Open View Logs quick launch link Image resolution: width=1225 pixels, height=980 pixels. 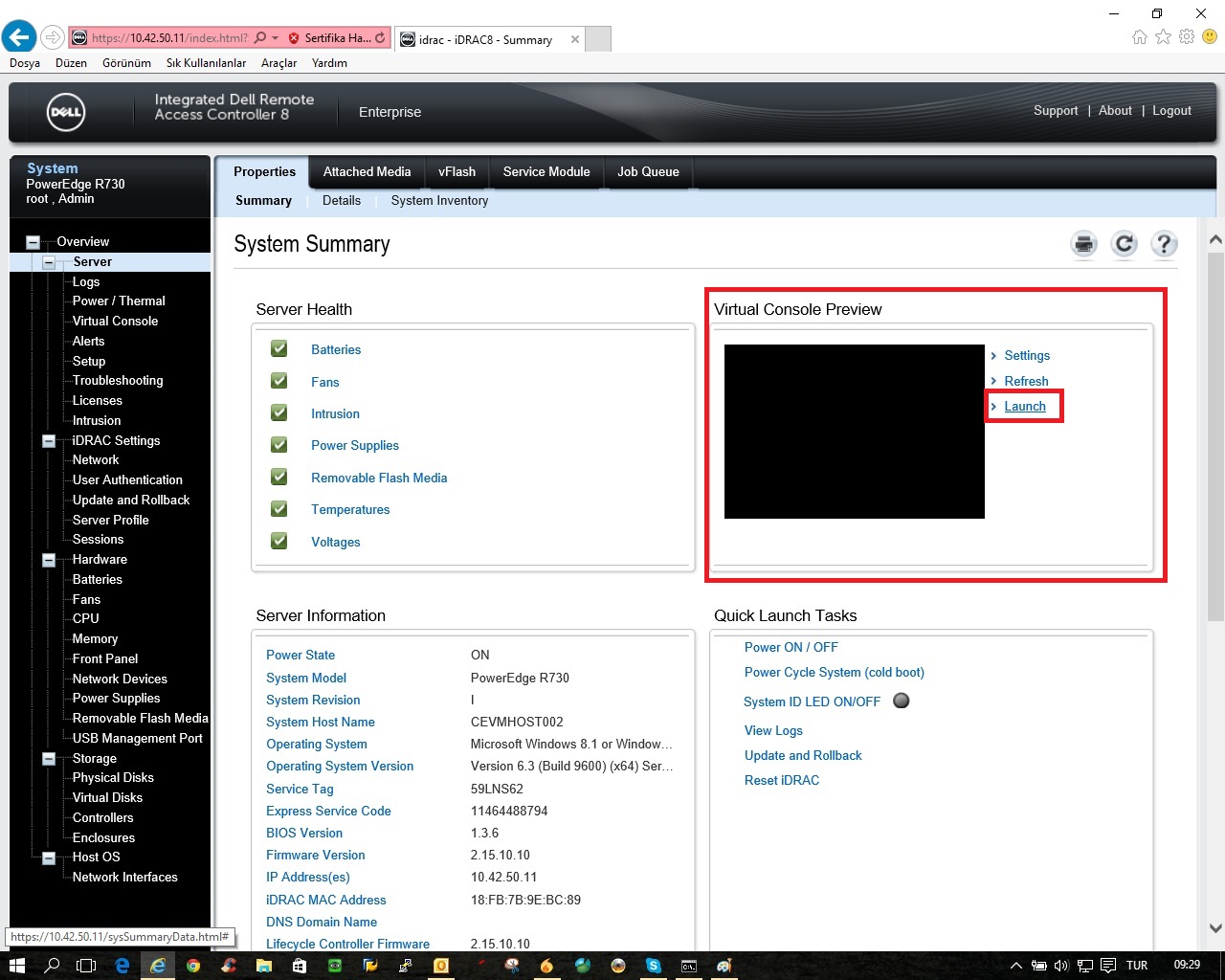tap(773, 731)
